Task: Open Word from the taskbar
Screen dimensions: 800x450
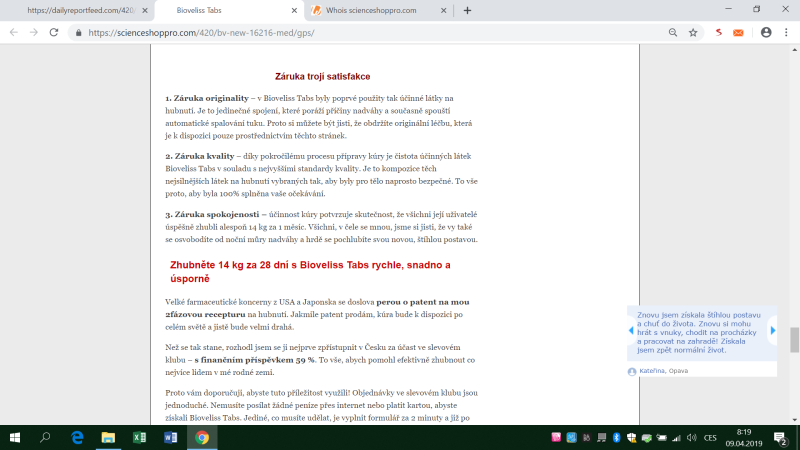Action: coord(170,437)
